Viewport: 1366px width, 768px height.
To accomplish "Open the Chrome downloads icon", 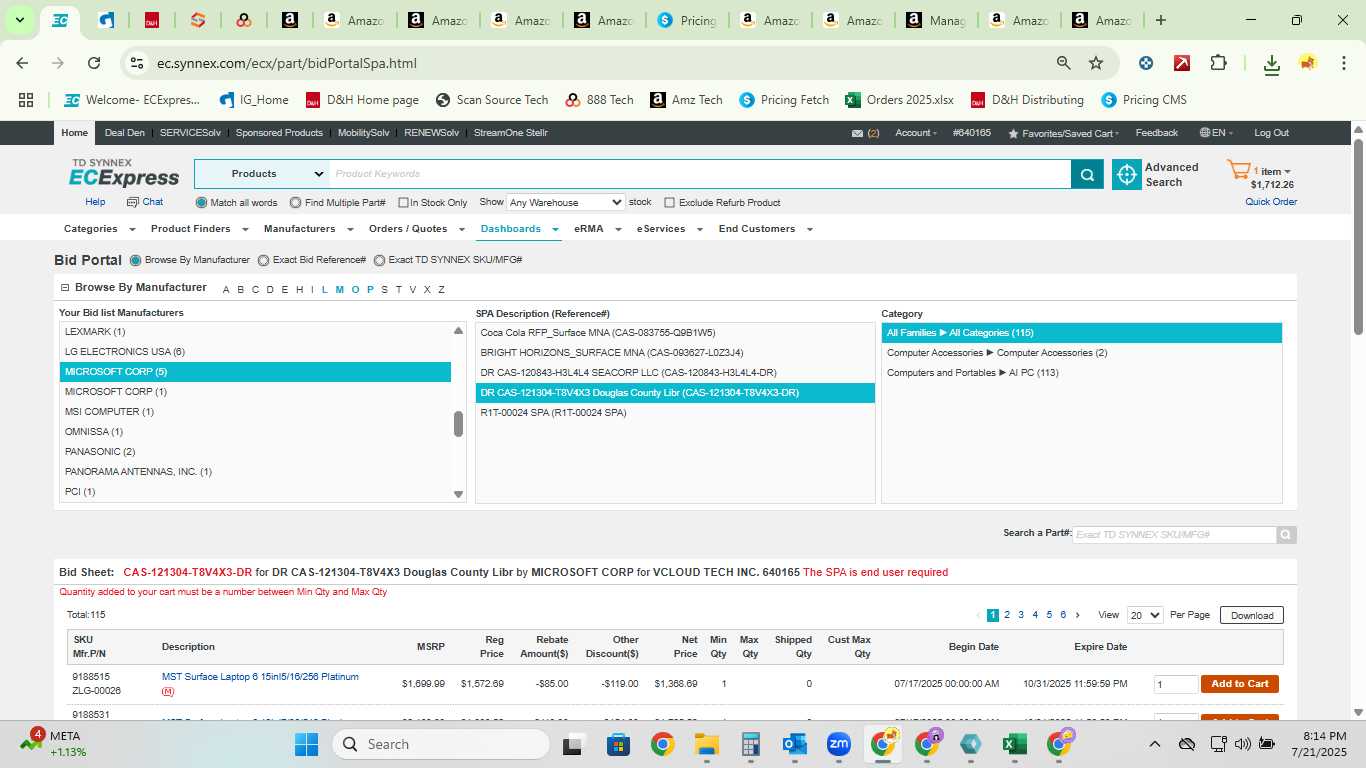I will tap(1272, 63).
